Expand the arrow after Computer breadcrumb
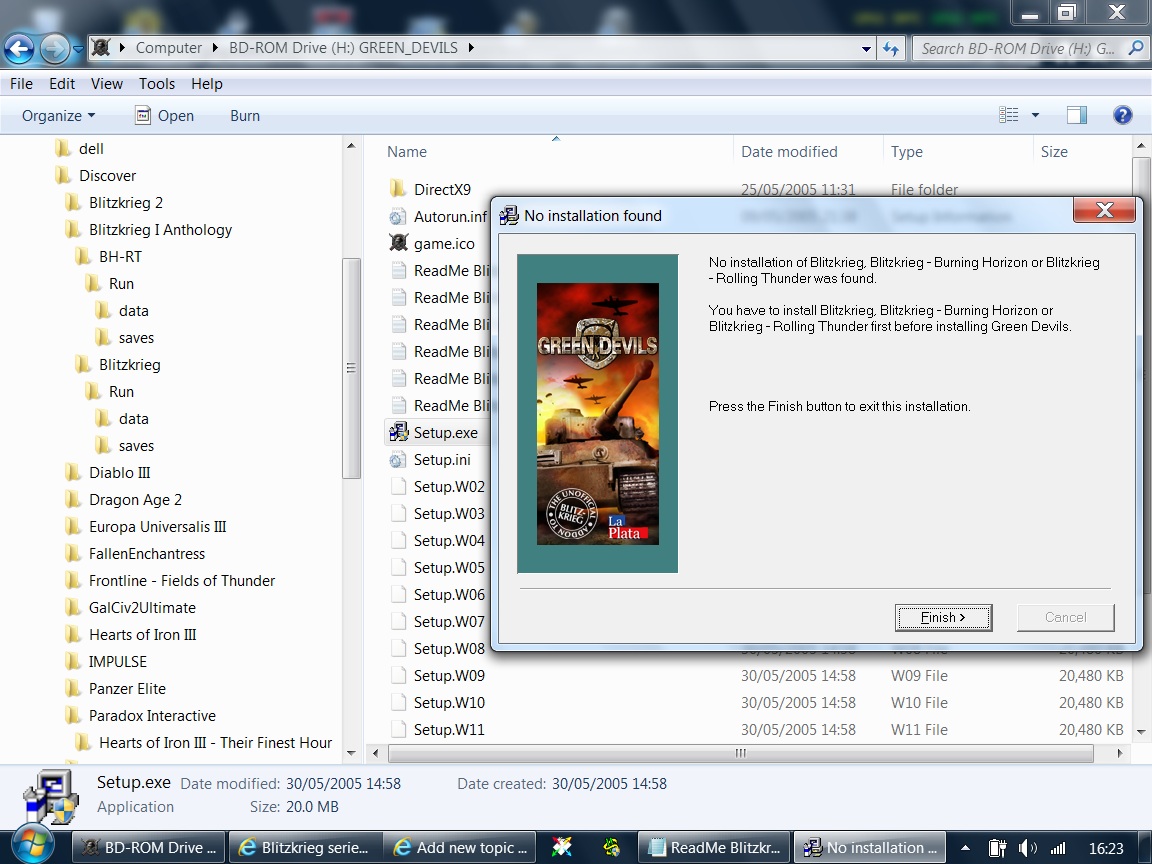The image size is (1152, 864). pyautogui.click(x=215, y=48)
